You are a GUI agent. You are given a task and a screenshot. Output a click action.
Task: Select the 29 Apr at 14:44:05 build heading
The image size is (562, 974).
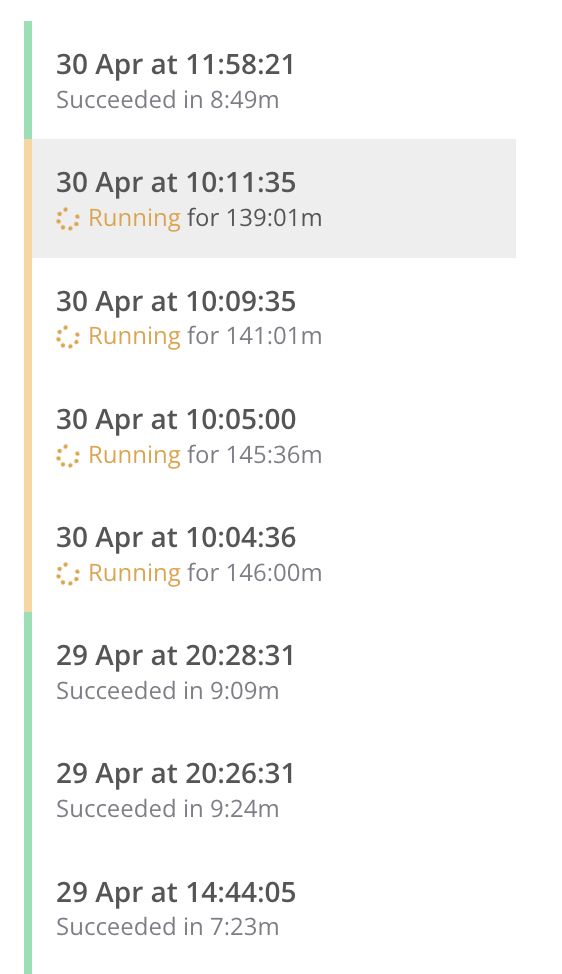176,892
